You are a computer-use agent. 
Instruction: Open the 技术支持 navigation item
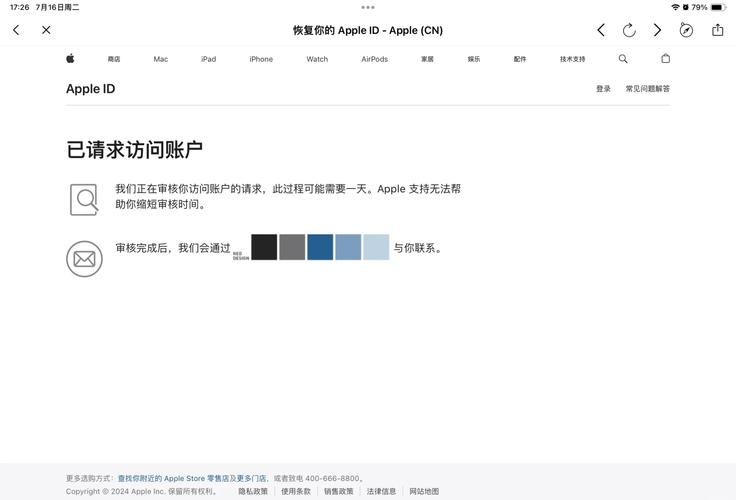572,59
